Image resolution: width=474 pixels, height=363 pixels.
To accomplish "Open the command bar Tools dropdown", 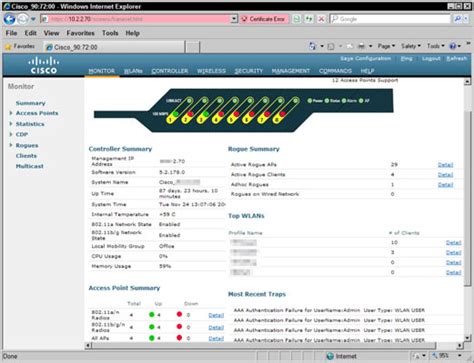I will click(x=435, y=46).
